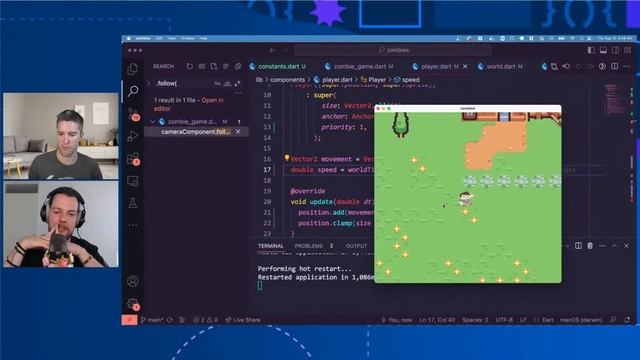The width and height of the screenshot is (640, 360).
Task: Toggle the secondary side bar layout icon
Action: 615,50
